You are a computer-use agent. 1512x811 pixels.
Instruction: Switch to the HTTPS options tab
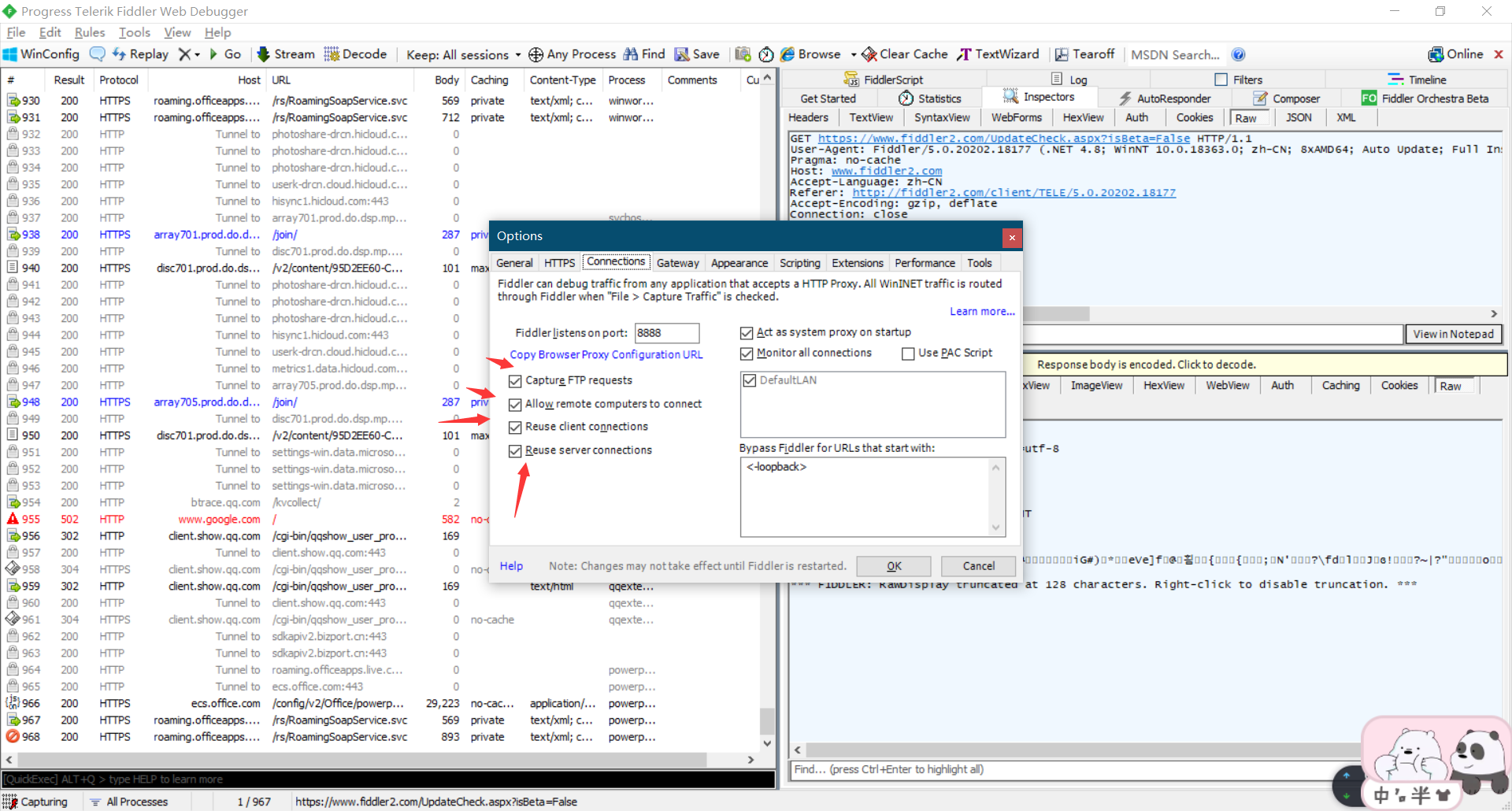[559, 263]
